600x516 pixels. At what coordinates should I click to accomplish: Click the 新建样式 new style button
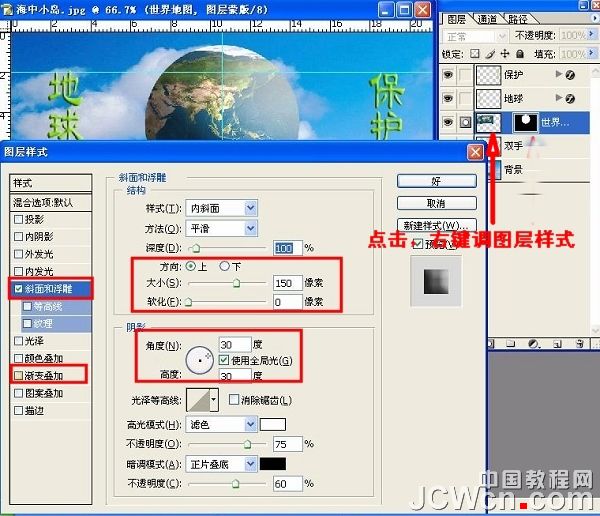coord(437,225)
